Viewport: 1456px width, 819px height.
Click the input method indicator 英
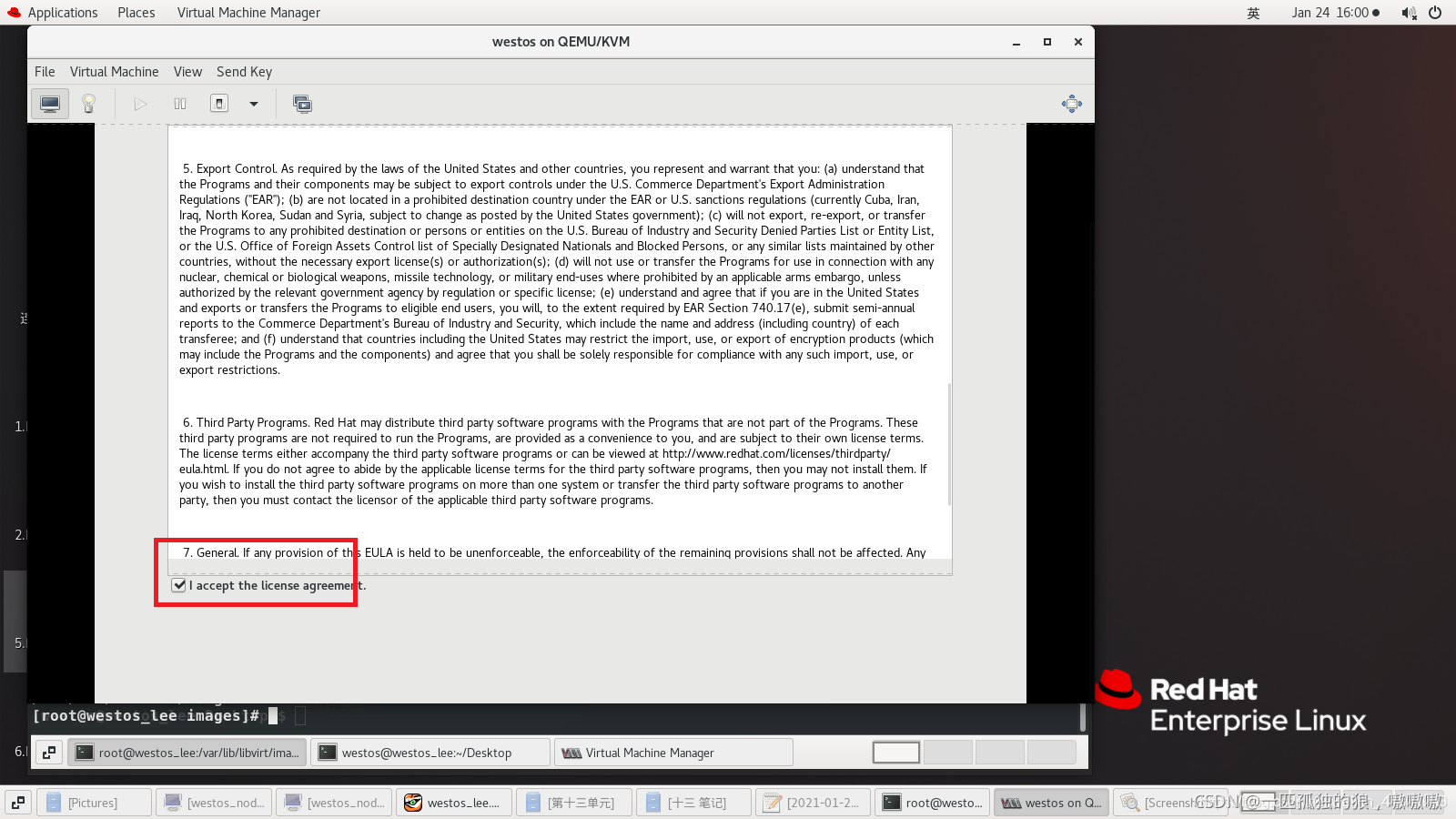(1253, 13)
